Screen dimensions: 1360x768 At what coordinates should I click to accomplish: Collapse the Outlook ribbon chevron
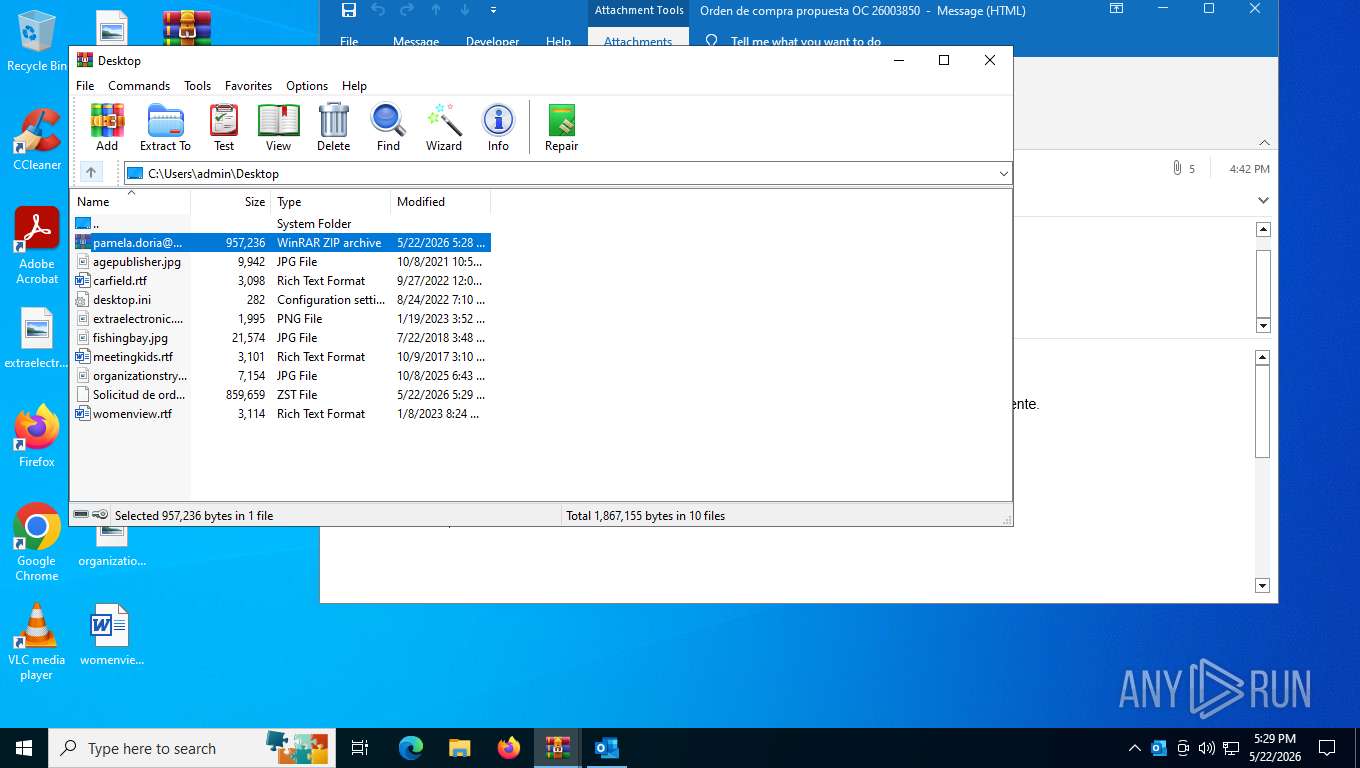(1264, 143)
